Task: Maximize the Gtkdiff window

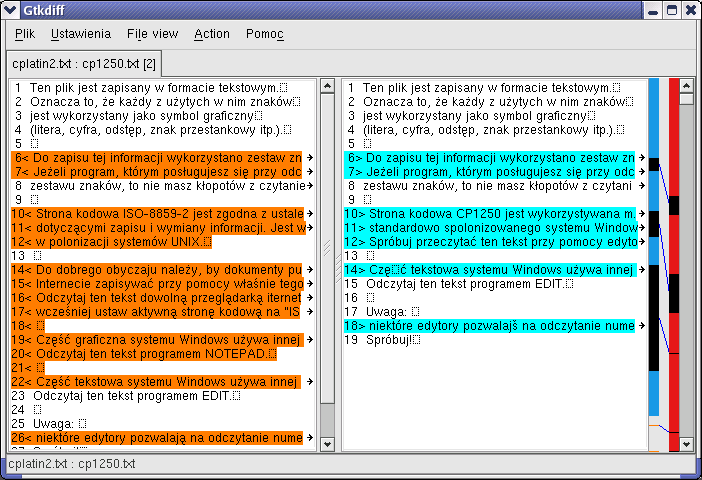Action: (x=671, y=11)
